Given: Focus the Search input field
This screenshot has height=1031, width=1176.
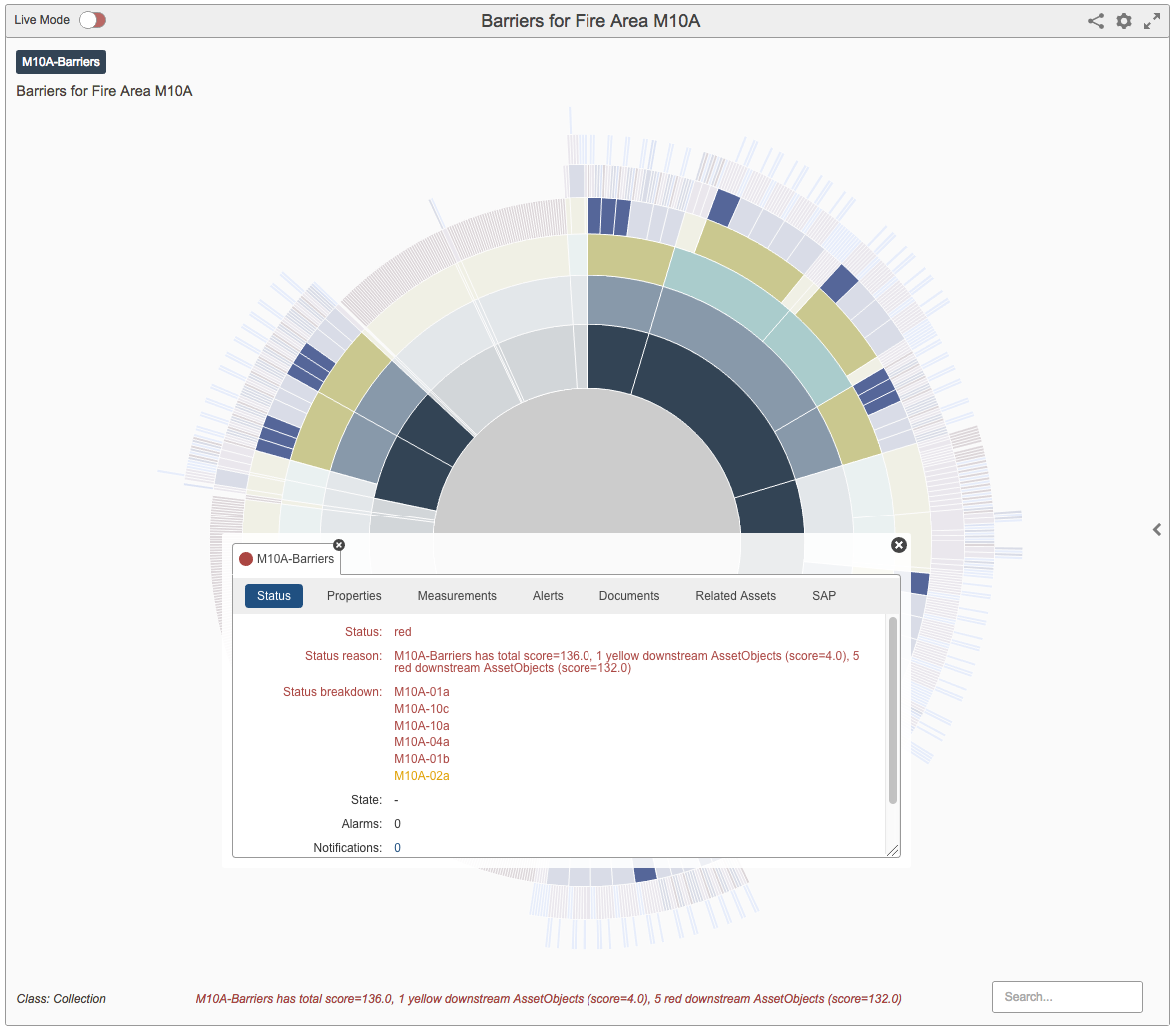Looking at the screenshot, I should [x=1067, y=997].
